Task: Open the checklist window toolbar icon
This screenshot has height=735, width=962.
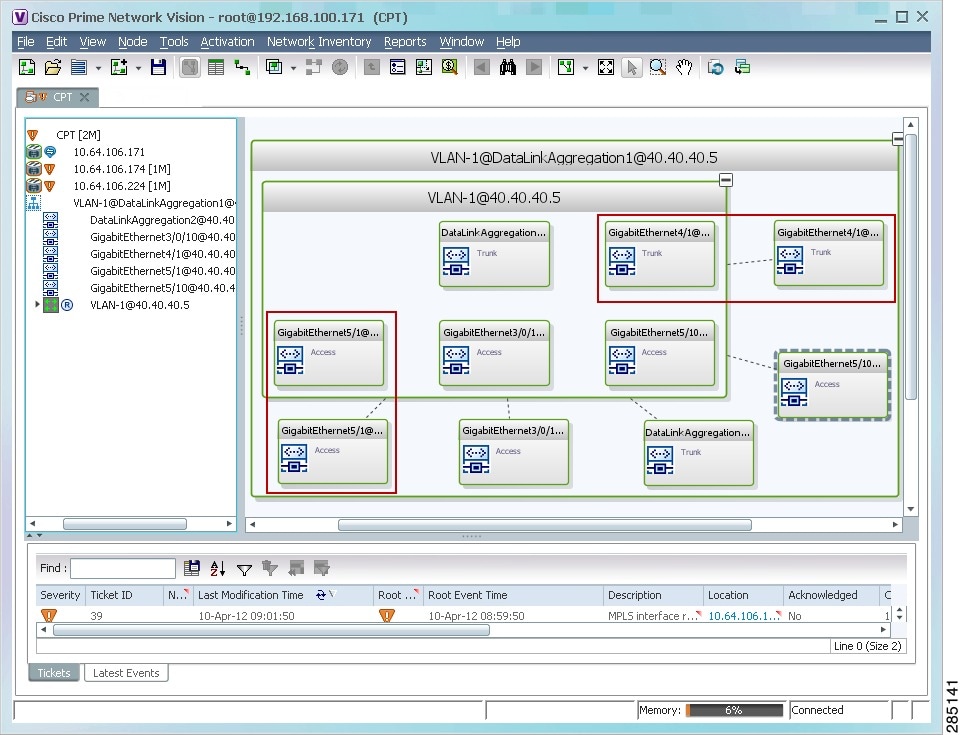Action: tap(398, 67)
